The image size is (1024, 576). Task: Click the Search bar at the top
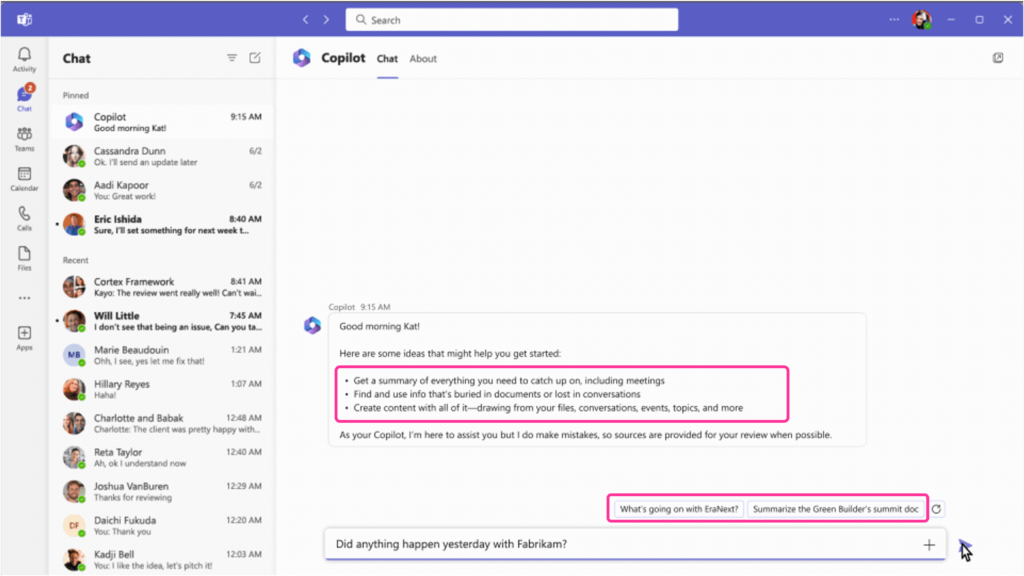511,18
